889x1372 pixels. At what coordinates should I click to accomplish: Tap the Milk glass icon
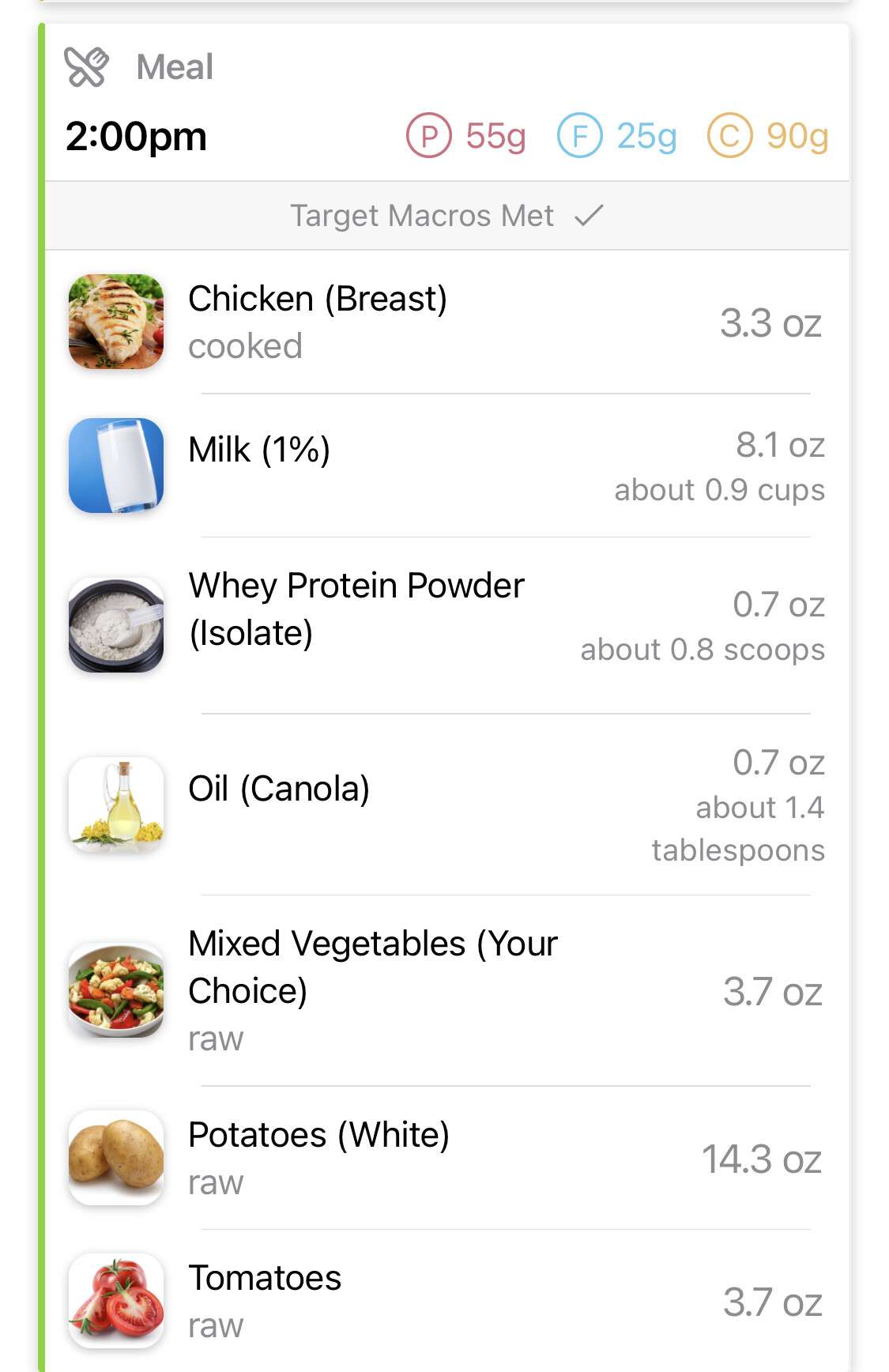[x=116, y=465]
